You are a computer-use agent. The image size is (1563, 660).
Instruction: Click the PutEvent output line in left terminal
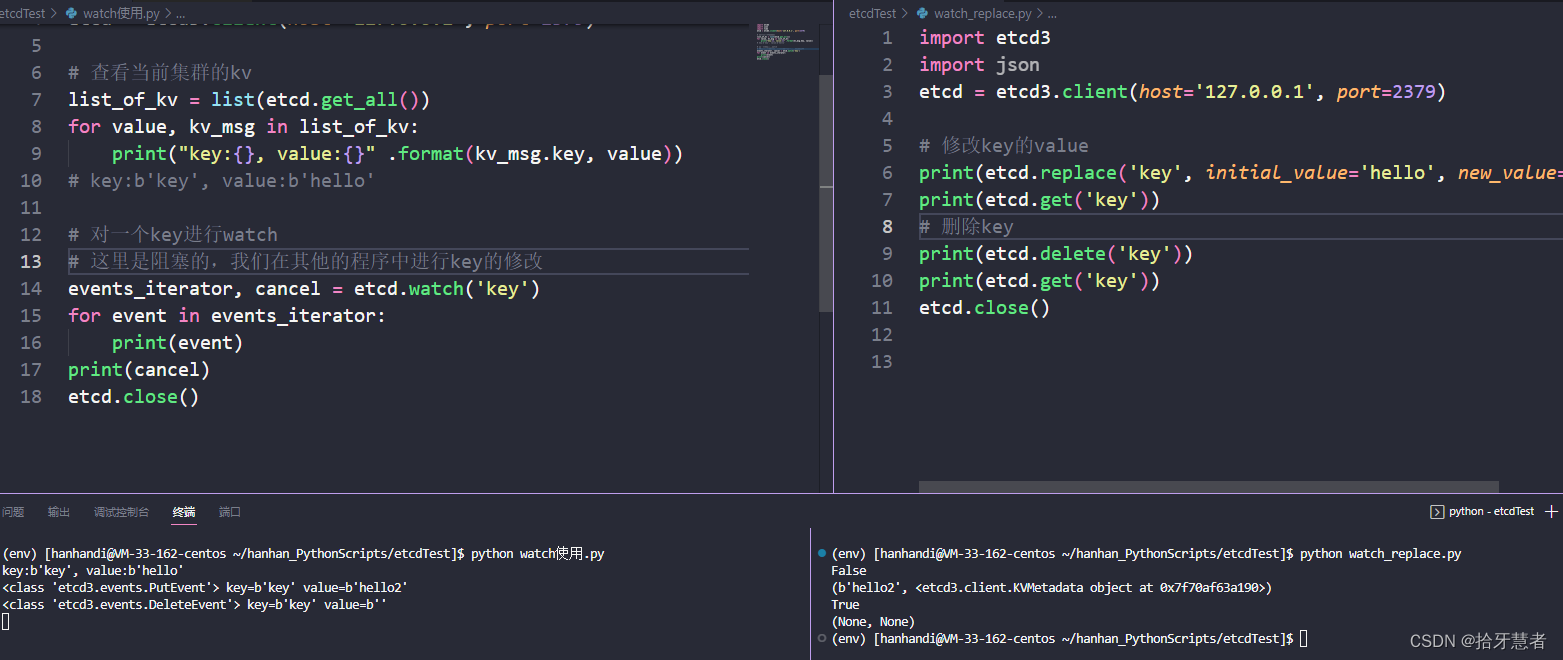click(205, 587)
